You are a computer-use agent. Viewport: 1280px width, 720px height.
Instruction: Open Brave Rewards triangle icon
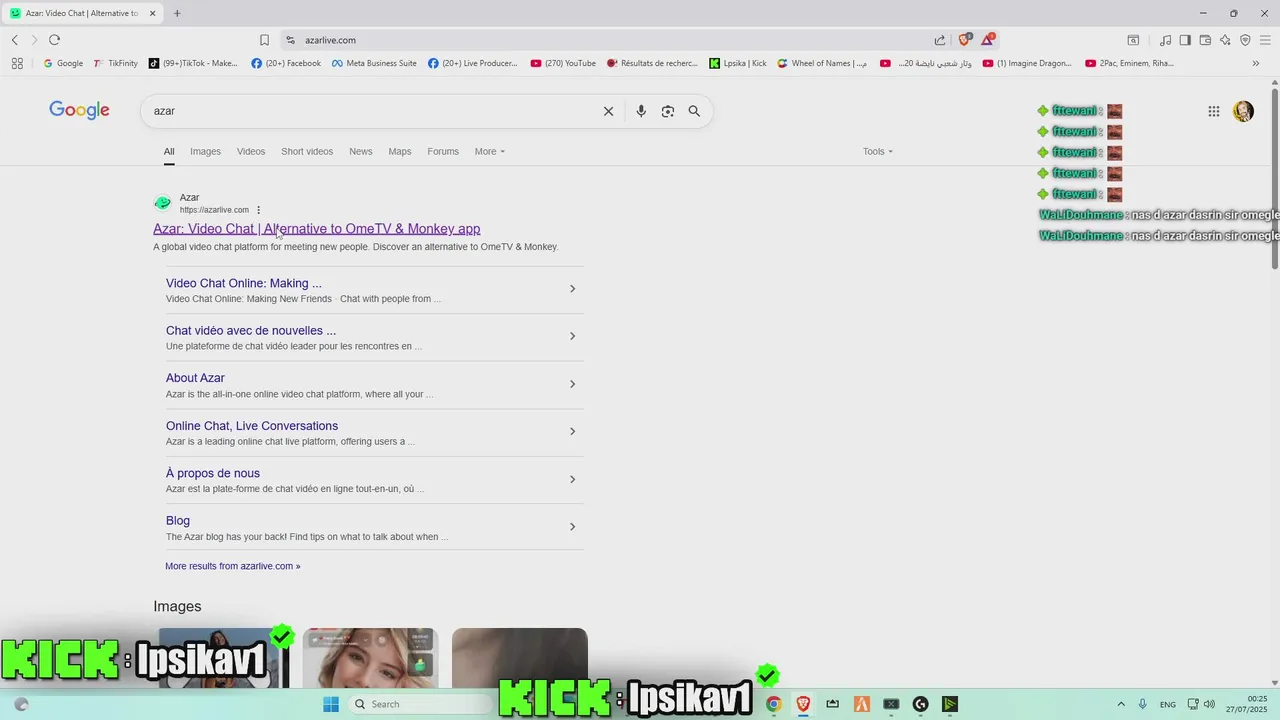pyautogui.click(x=988, y=40)
